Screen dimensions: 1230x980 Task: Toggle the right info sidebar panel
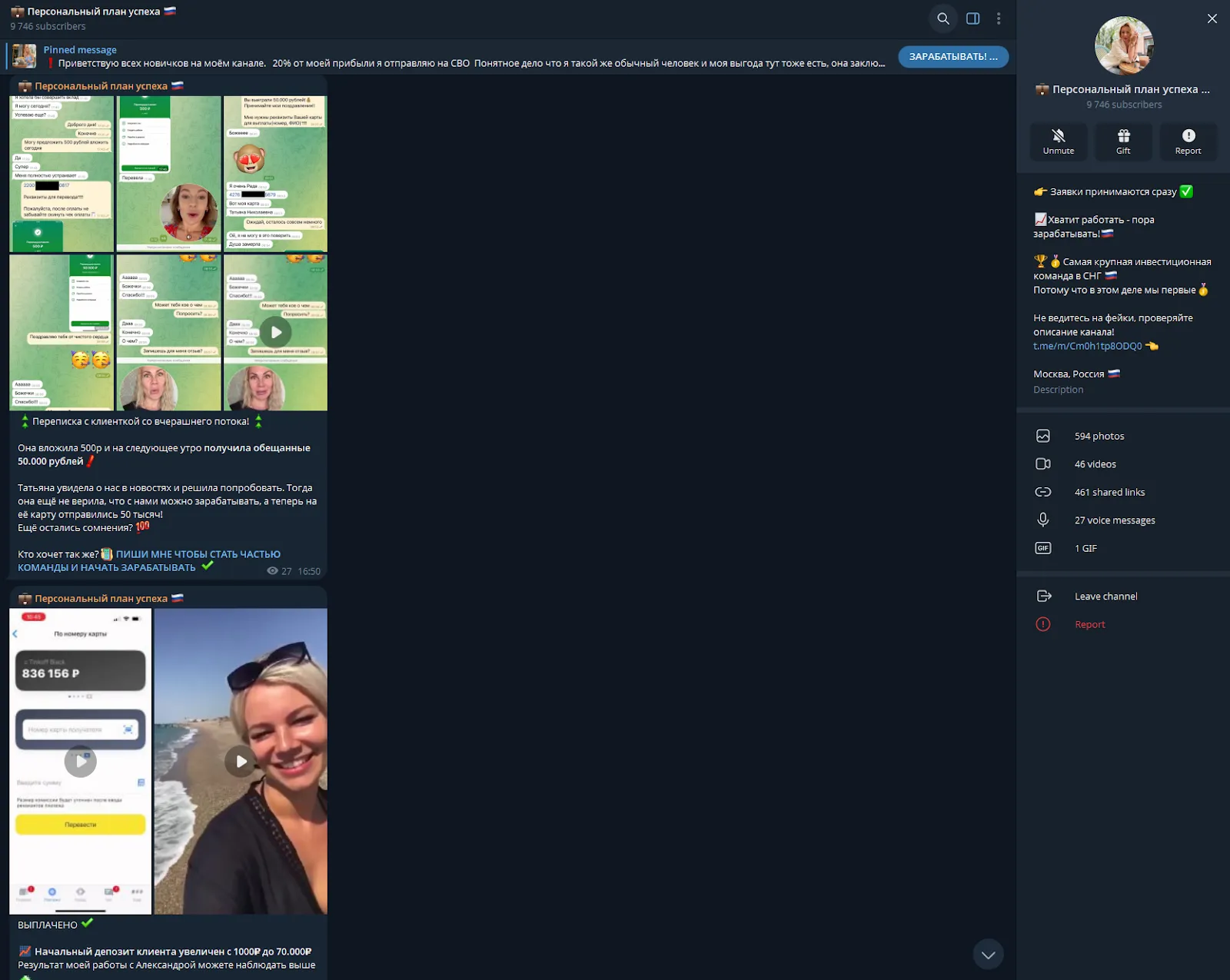point(972,18)
